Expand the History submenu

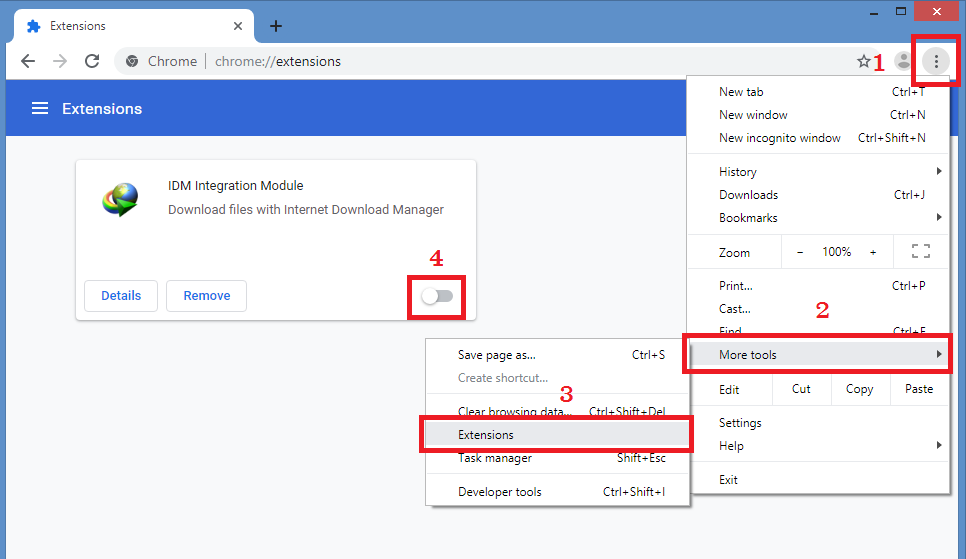[818, 172]
